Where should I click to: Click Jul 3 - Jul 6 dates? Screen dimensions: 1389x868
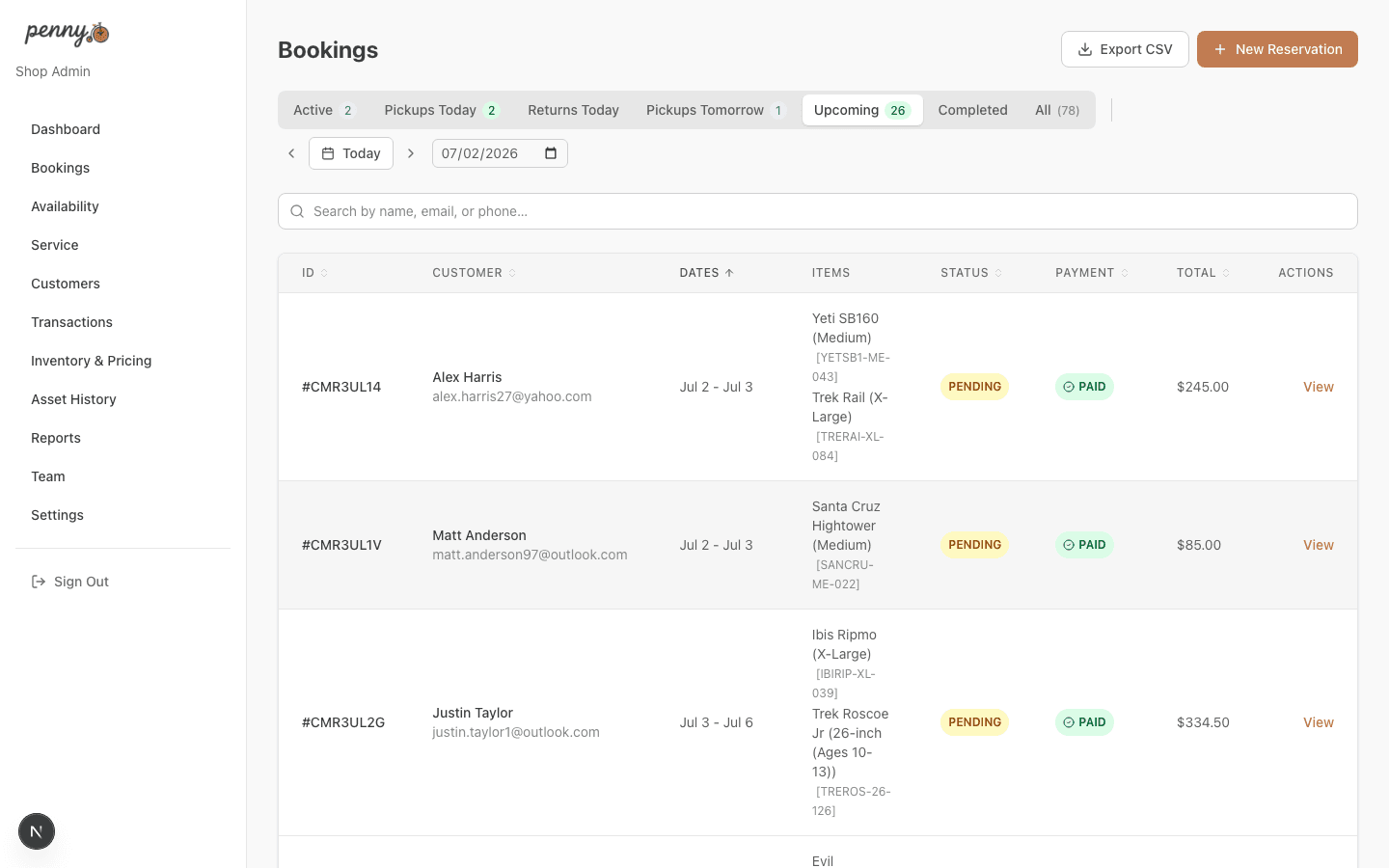716,722
